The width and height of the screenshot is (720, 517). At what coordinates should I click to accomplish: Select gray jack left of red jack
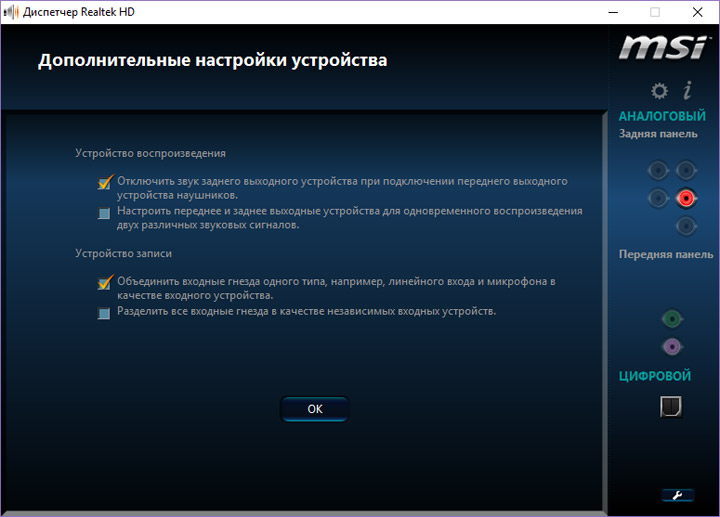tap(658, 198)
